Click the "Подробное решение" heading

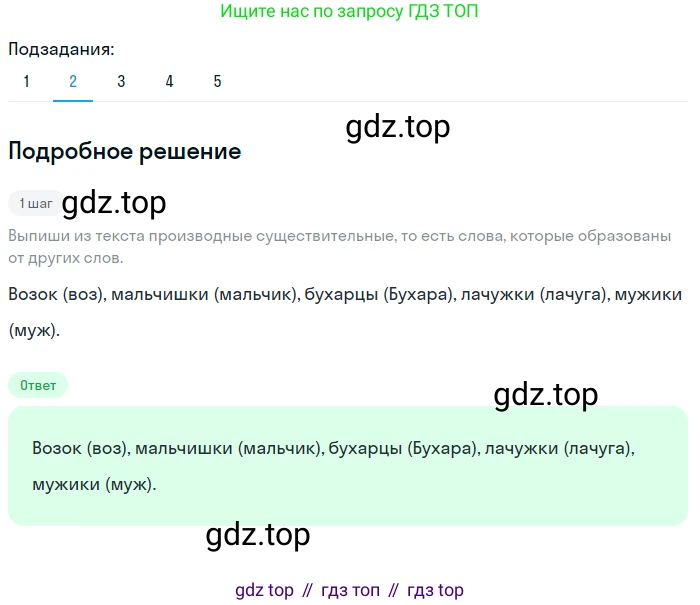pos(125,152)
